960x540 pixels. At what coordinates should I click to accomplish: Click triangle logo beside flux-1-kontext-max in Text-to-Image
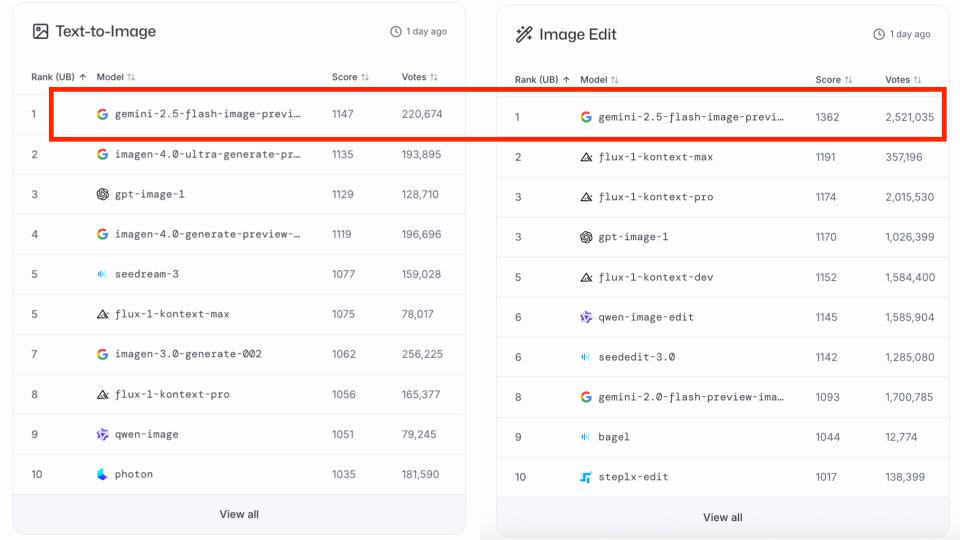click(x=102, y=314)
